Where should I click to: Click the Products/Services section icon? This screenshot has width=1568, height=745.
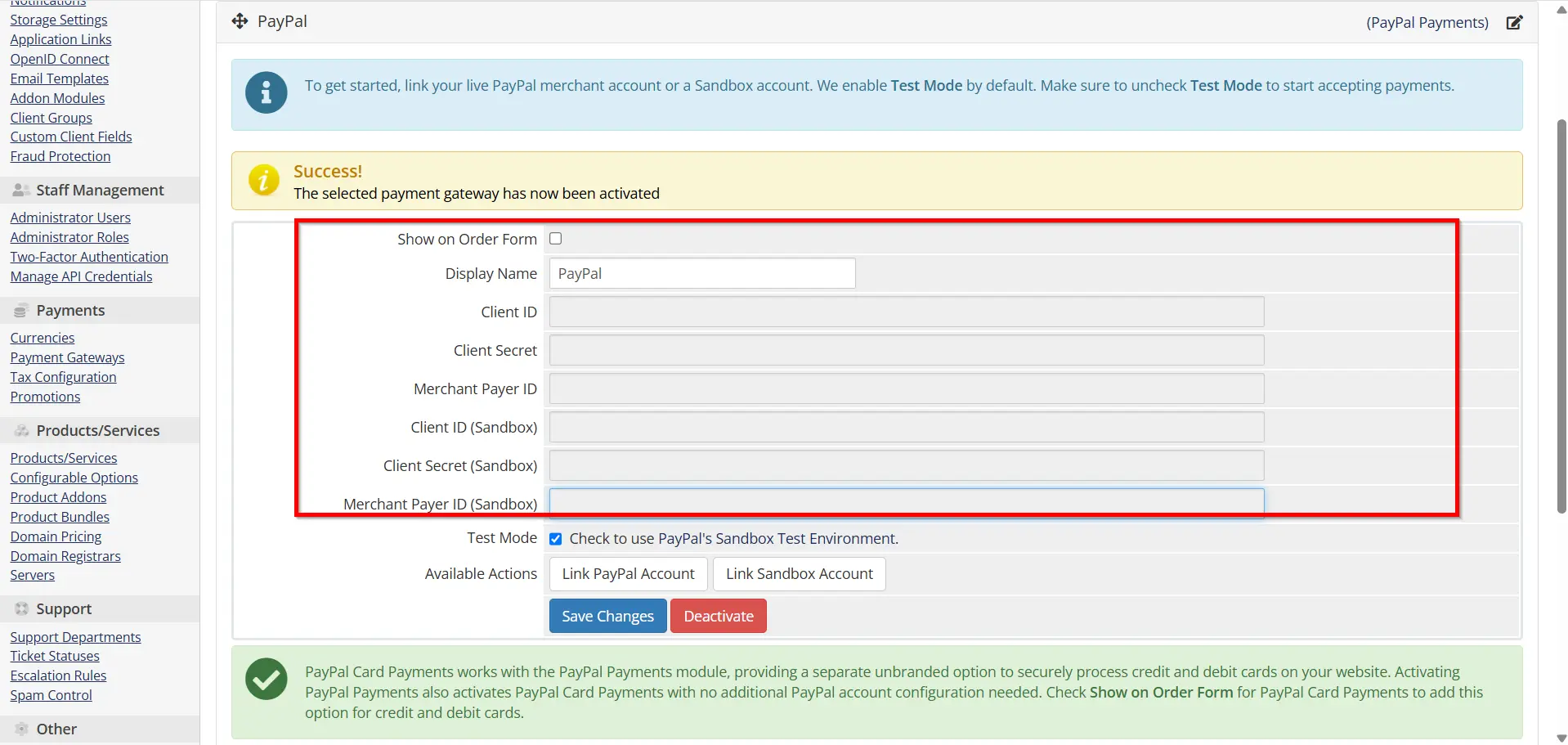(x=21, y=431)
